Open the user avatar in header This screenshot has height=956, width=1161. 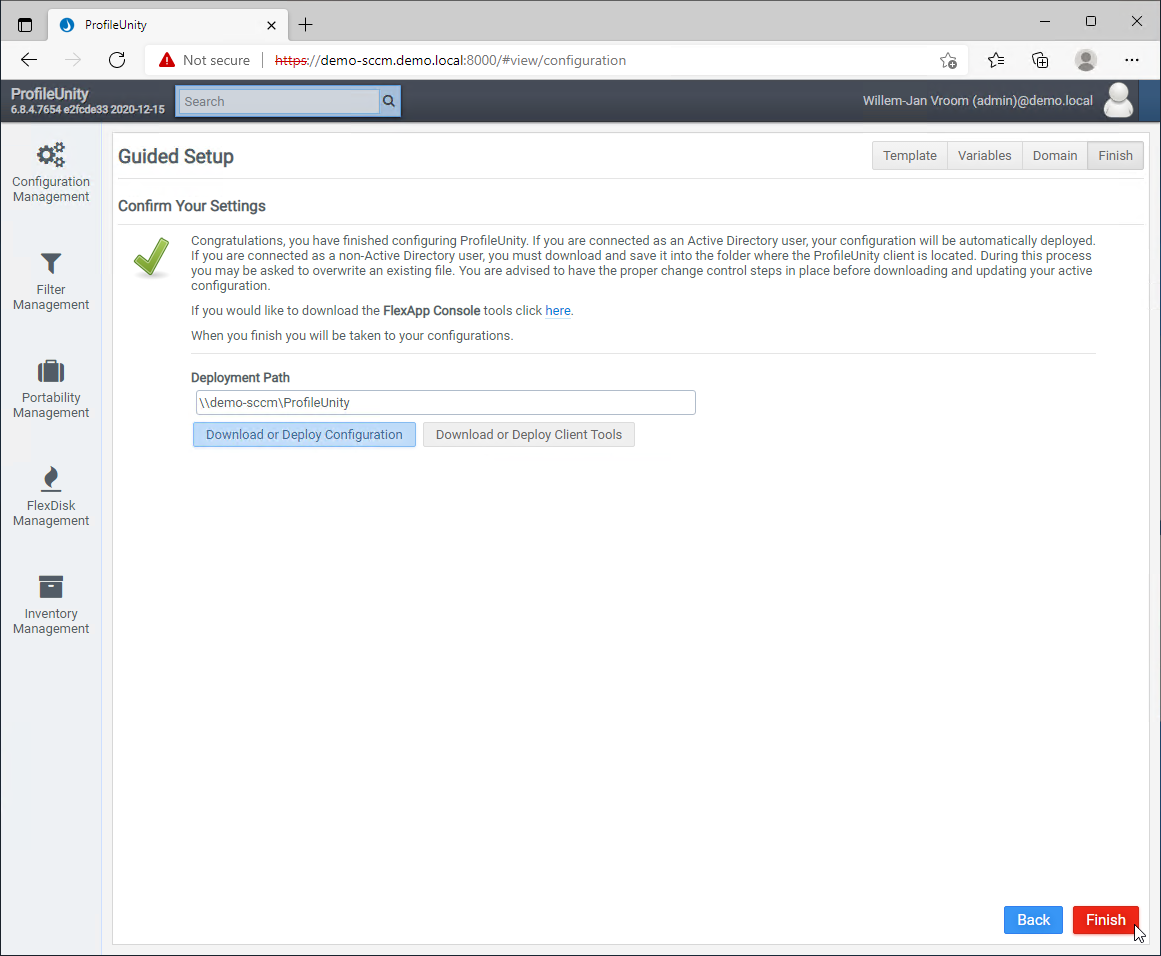click(x=1118, y=101)
